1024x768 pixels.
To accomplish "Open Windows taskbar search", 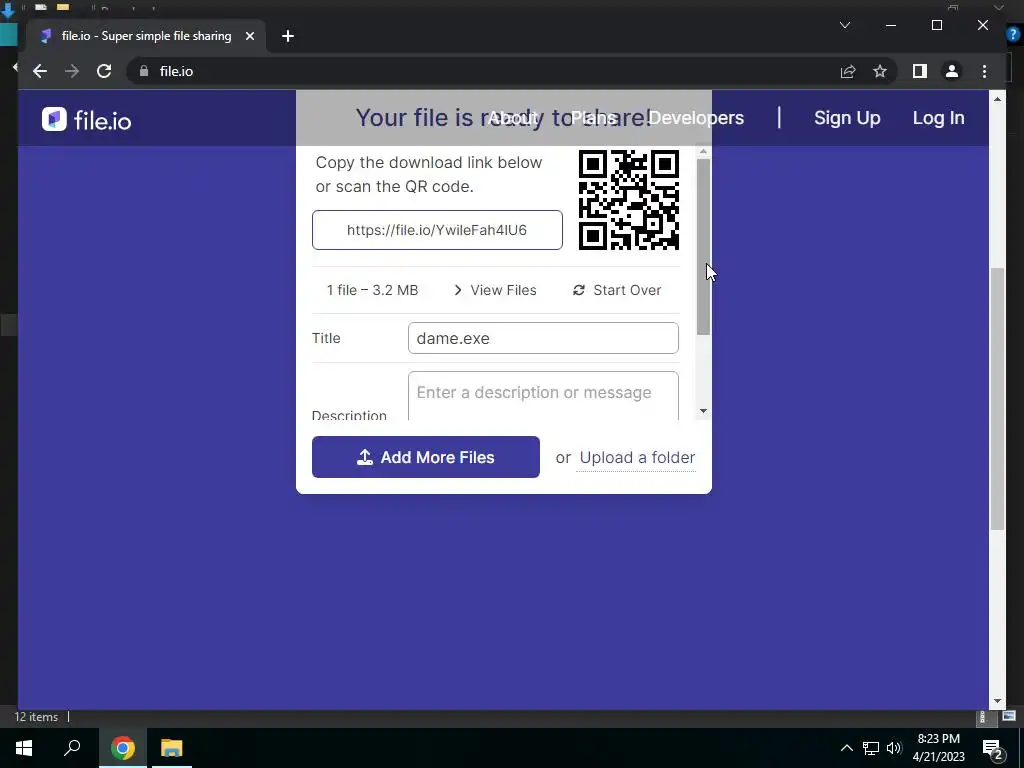I will tap(72, 748).
